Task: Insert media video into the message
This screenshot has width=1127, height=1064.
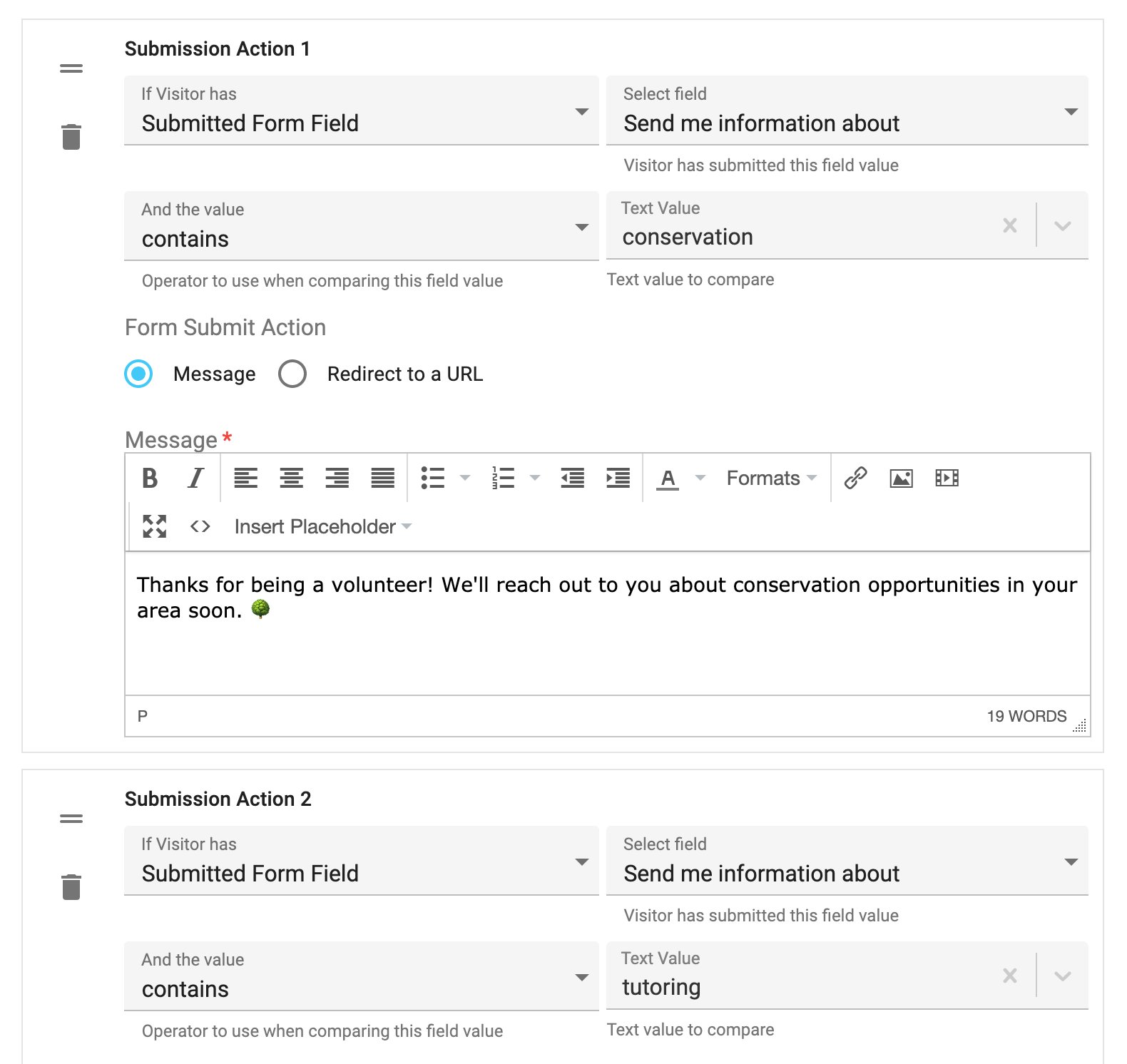Action: point(947,478)
